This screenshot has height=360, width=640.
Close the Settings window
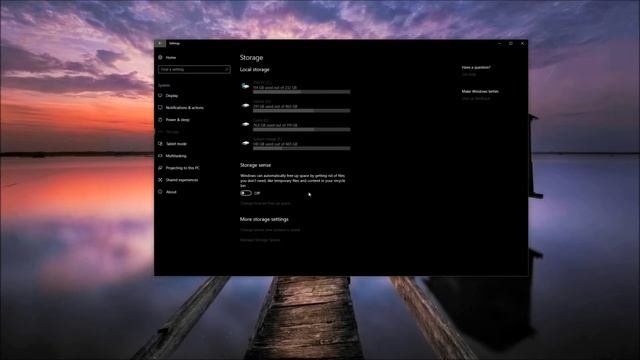(x=522, y=43)
